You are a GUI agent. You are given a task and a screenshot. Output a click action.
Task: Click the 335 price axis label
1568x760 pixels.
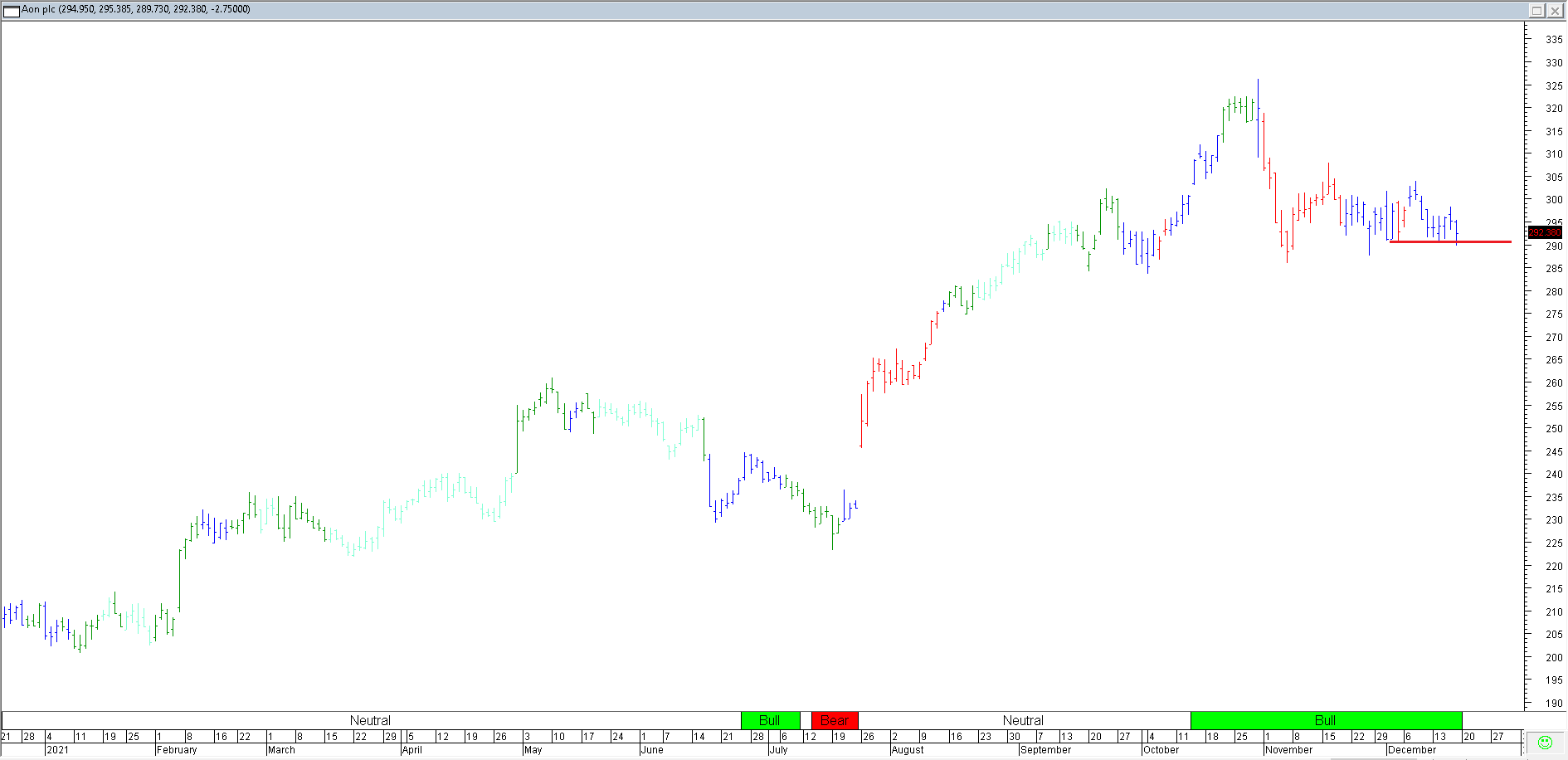[x=1554, y=40]
